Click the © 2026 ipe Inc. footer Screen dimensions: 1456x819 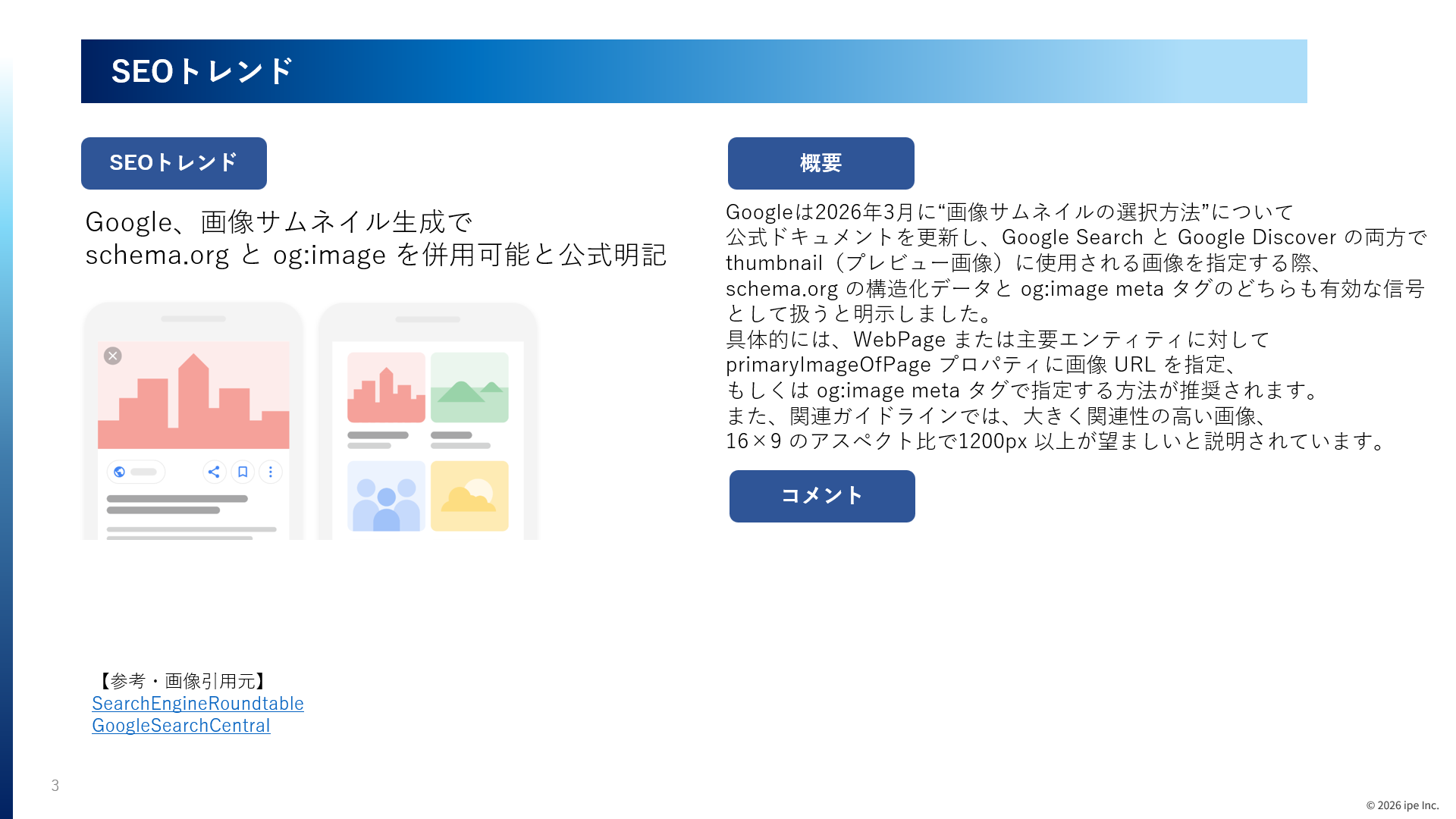point(1401,805)
